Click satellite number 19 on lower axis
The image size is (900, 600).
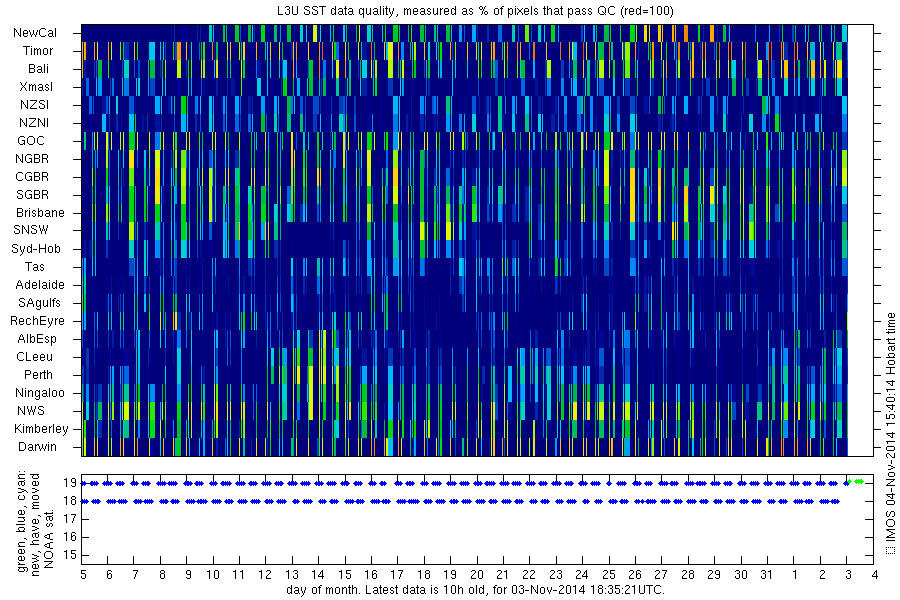coord(70,483)
